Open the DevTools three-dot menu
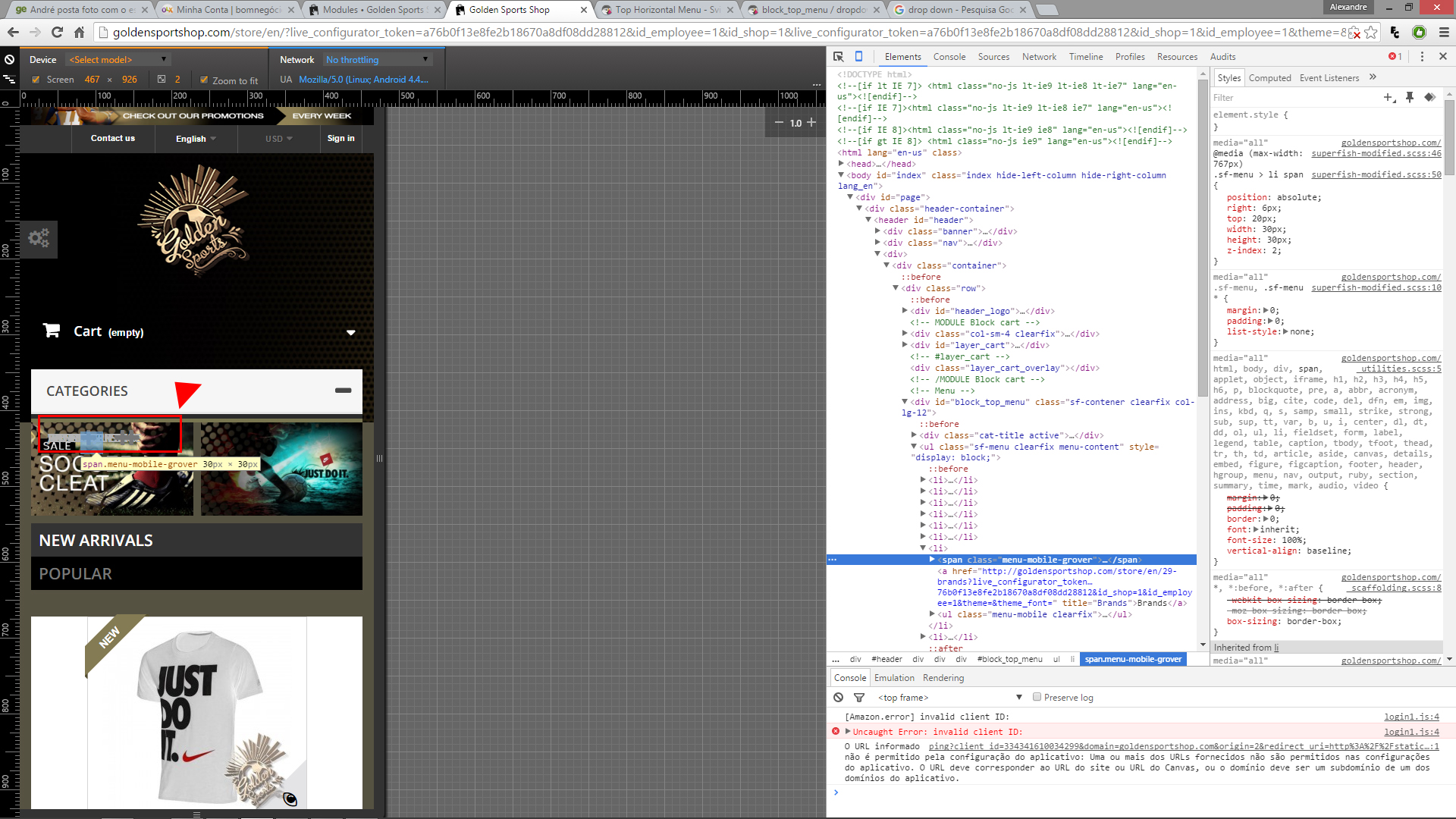1456x819 pixels. [x=1422, y=57]
